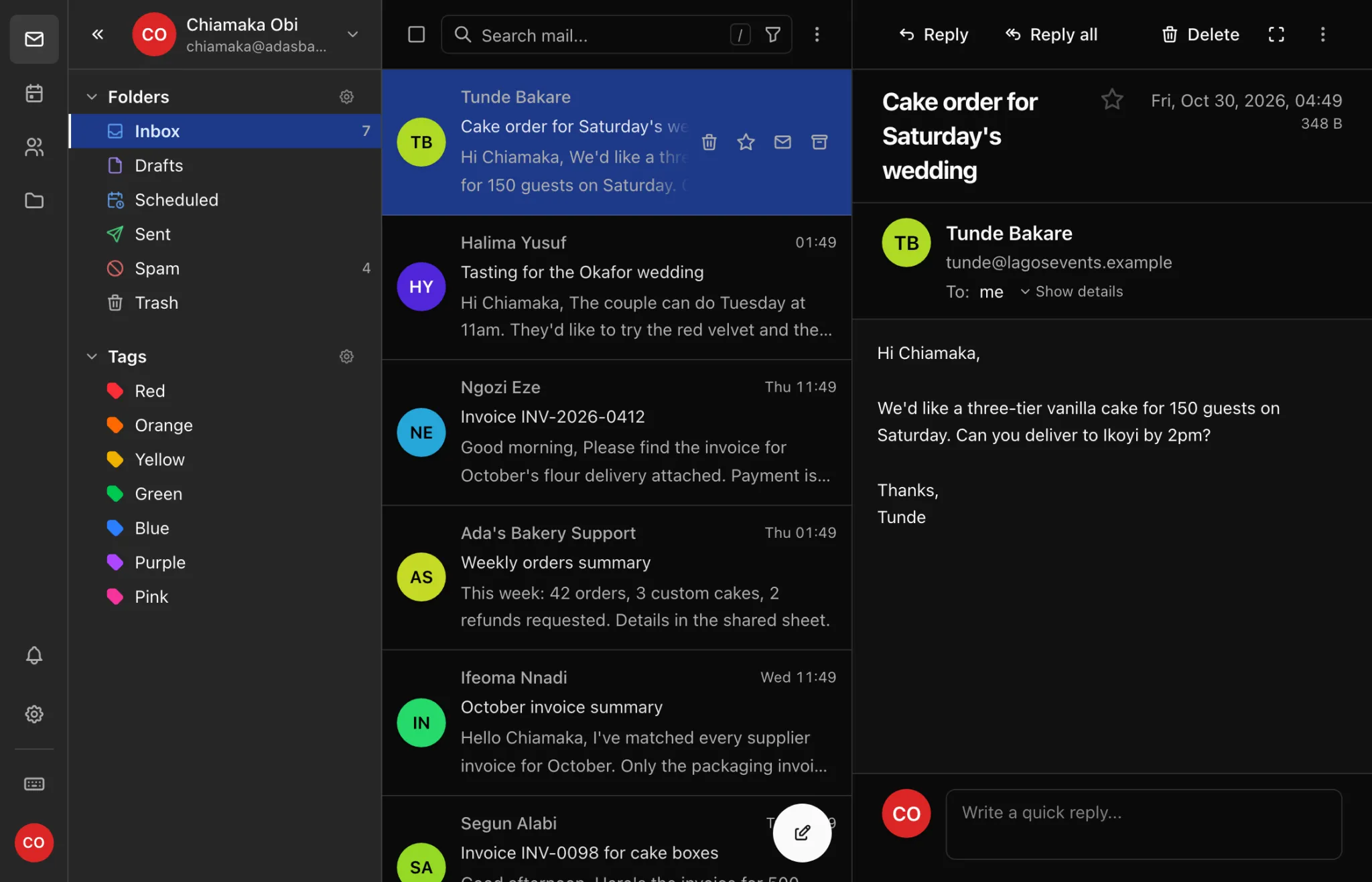Star the Tunde Bakare row in list
Screen dimensions: 1372x882
pyautogui.click(x=746, y=142)
